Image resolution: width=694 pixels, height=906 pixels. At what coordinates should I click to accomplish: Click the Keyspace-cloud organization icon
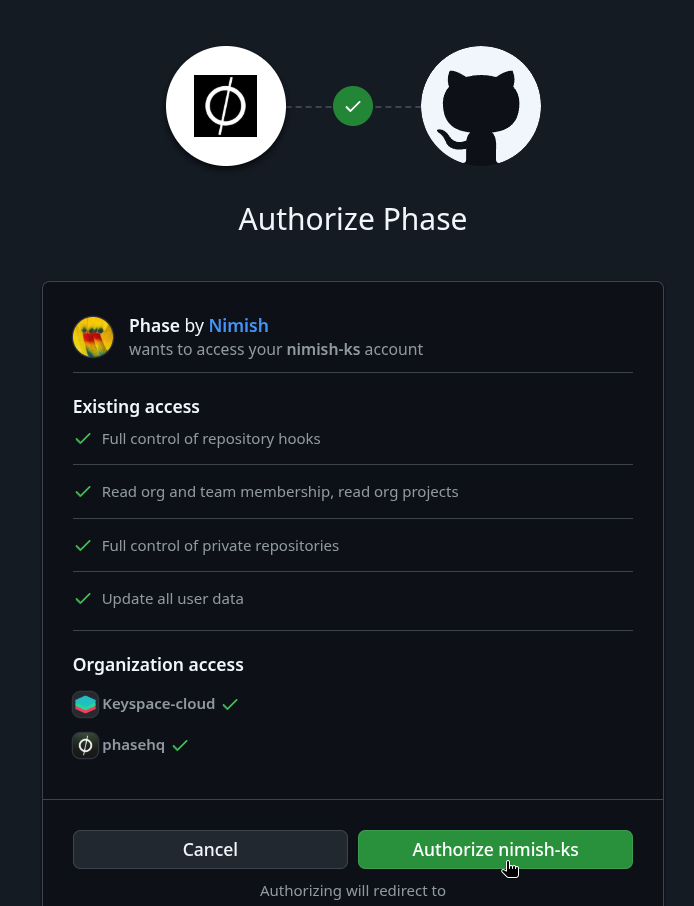86,704
